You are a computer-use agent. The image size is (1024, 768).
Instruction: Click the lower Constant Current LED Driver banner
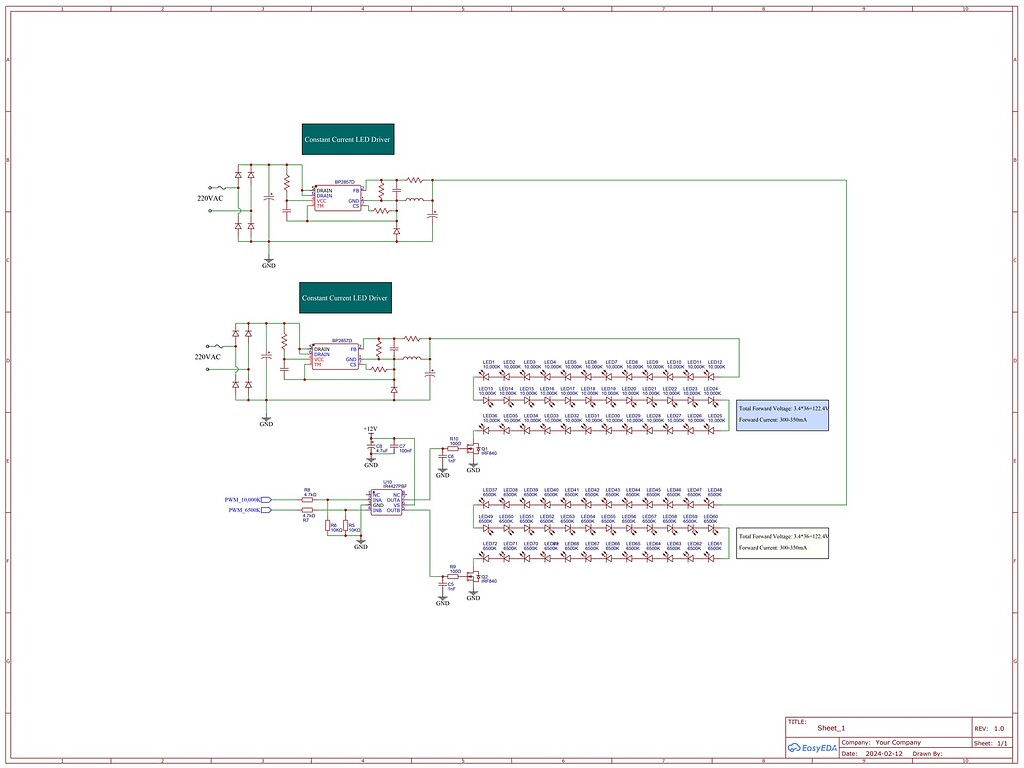click(x=345, y=297)
